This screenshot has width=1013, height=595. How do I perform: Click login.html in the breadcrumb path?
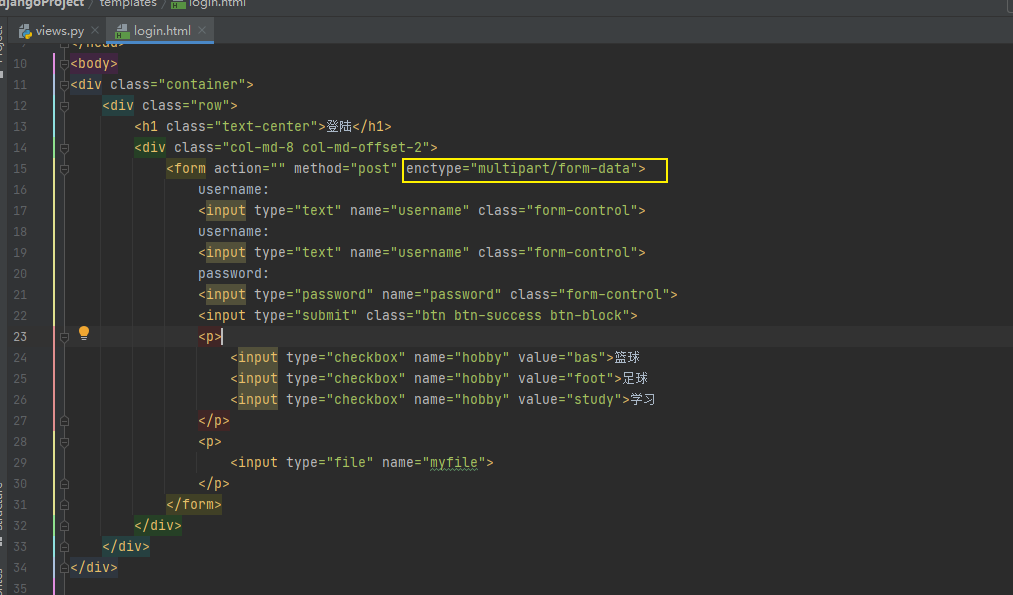(217, 3)
